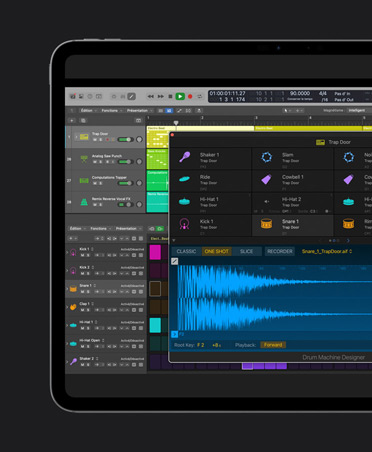Open the pointer tool menu

tap(287, 110)
